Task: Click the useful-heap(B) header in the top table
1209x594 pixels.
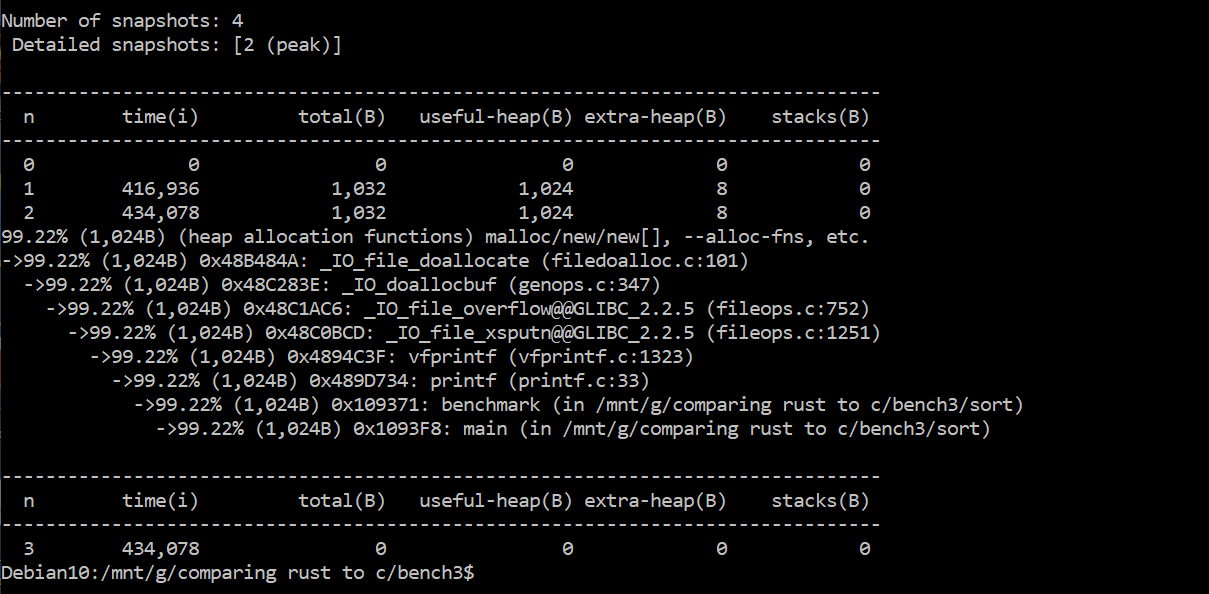Action: point(495,117)
